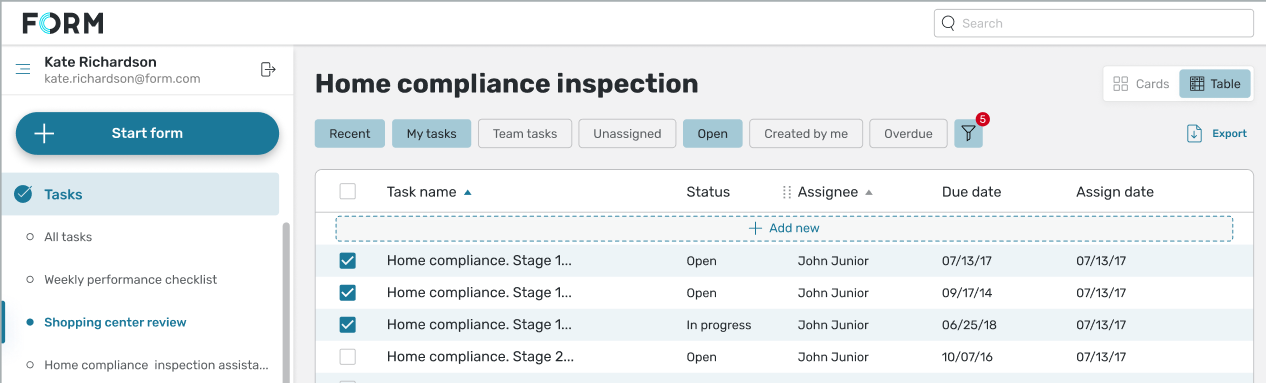Click the Due date column header
This screenshot has width=1266, height=383.
click(971, 192)
